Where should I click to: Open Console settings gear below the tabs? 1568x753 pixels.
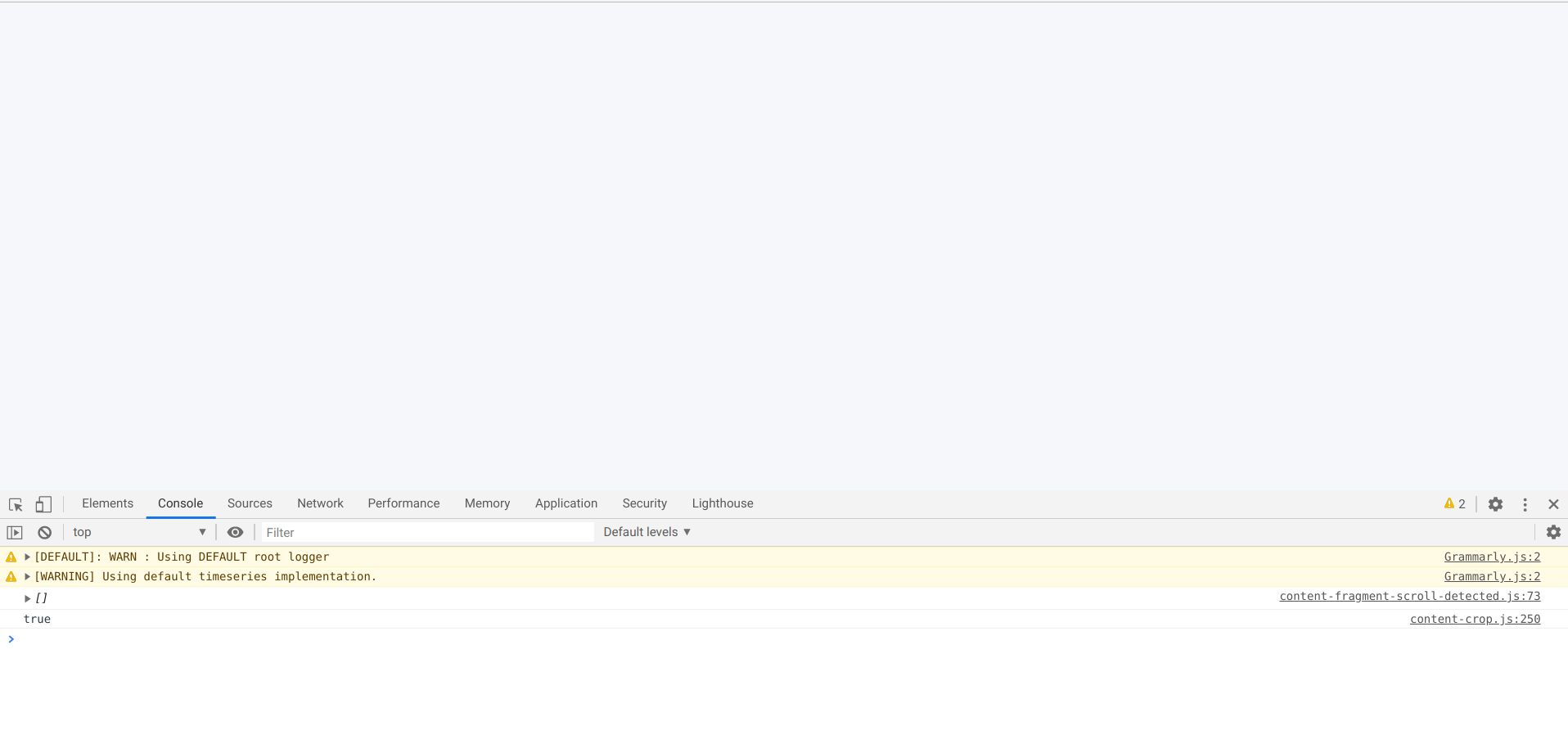[x=1553, y=533]
